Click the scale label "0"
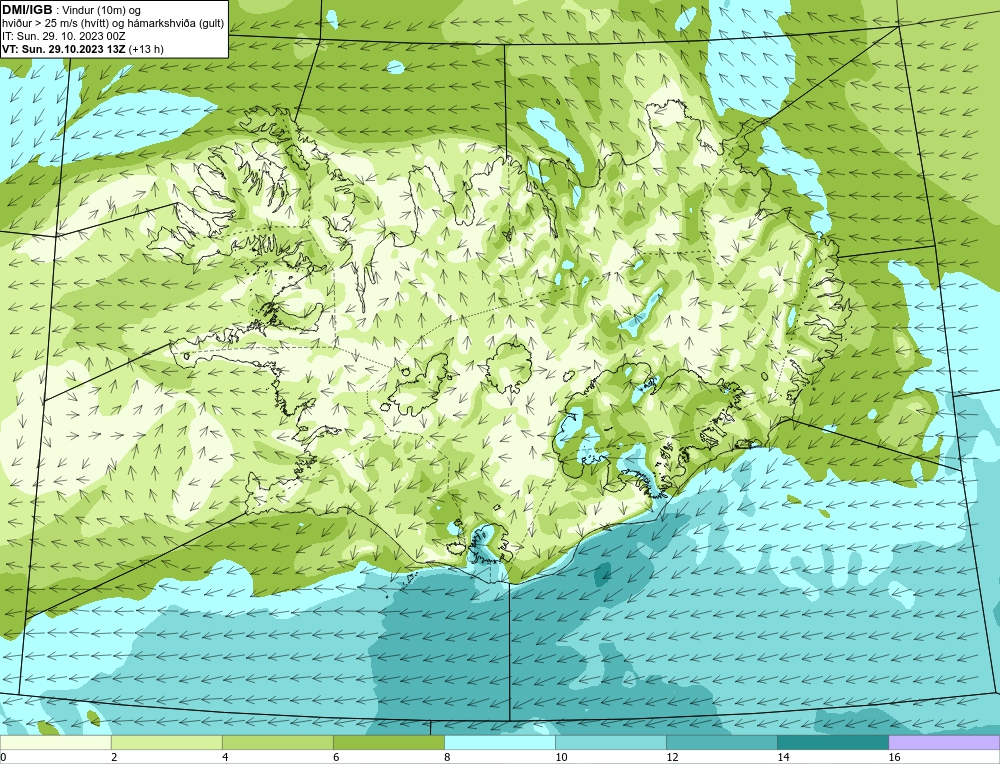Image resolution: width=1000 pixels, height=764 pixels. pos(3,757)
